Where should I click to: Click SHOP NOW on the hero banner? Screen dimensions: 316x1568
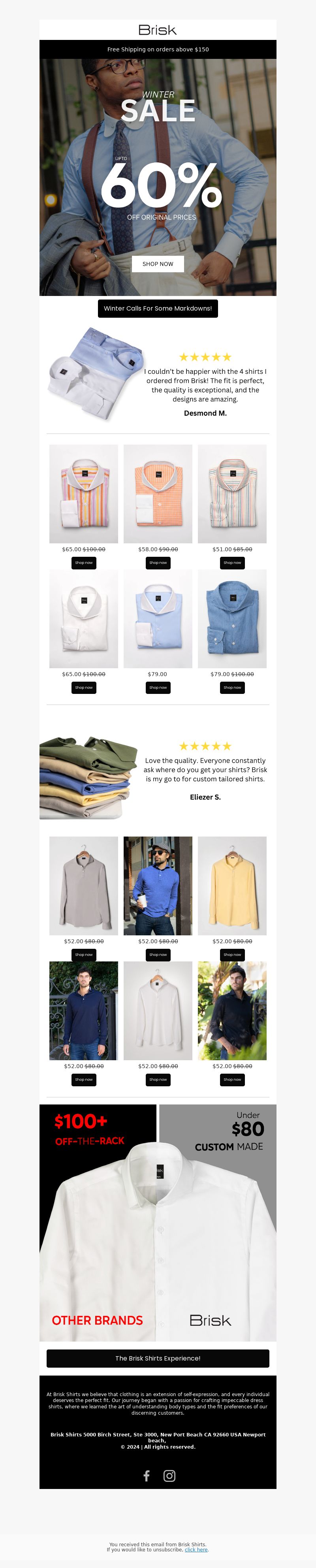(x=158, y=264)
